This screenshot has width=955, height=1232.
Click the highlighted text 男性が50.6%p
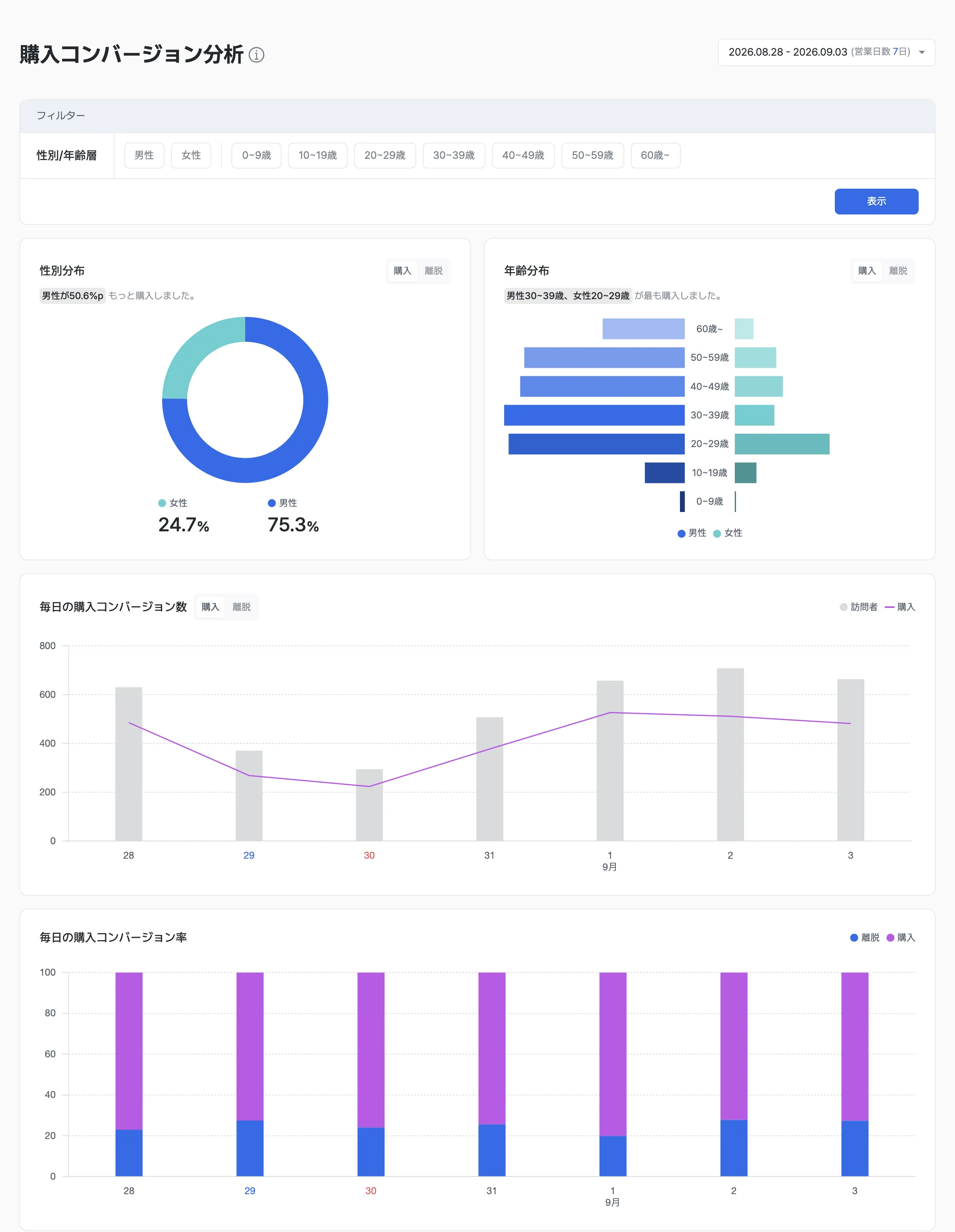tap(72, 296)
